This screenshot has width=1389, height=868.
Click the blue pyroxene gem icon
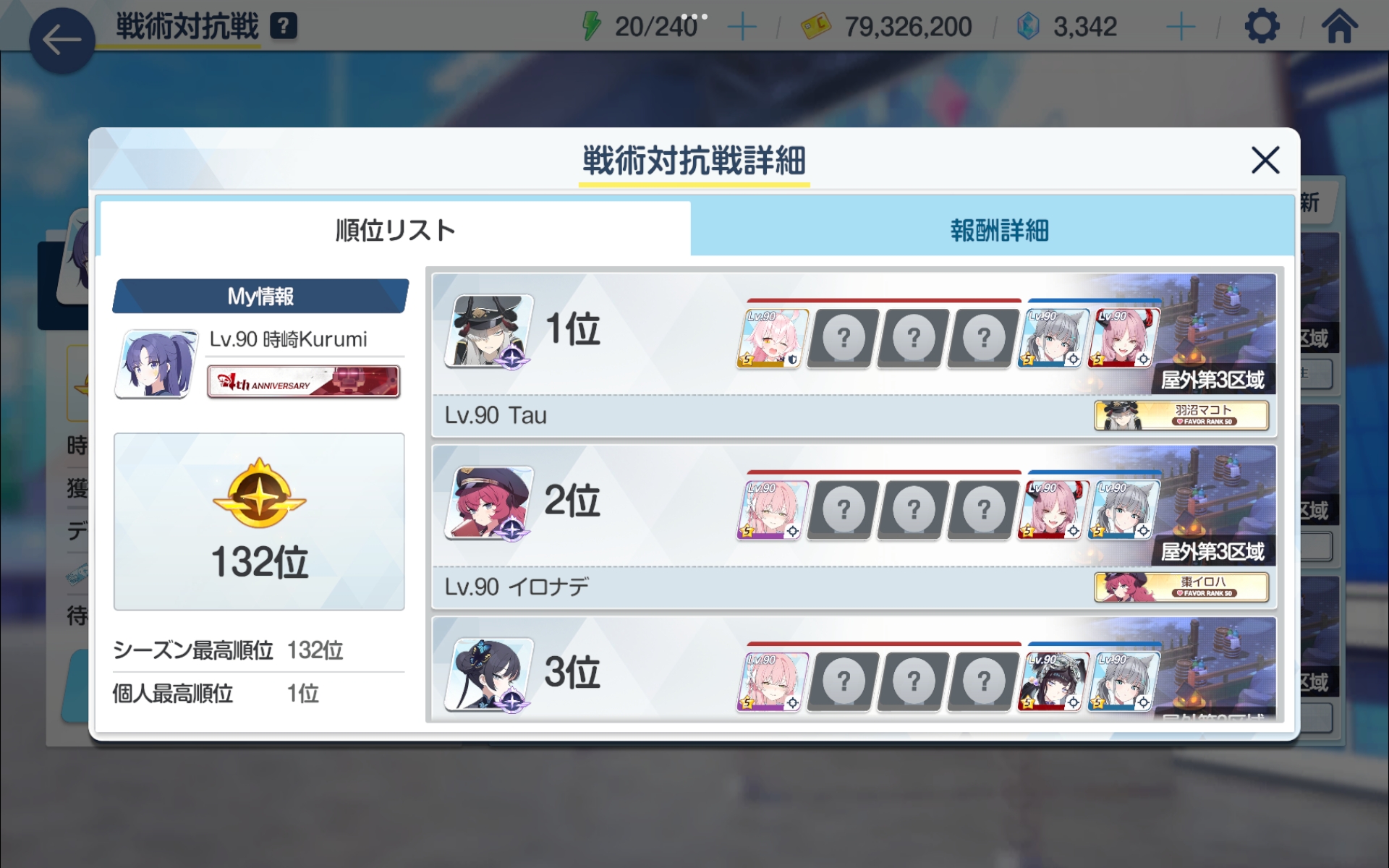1028,27
